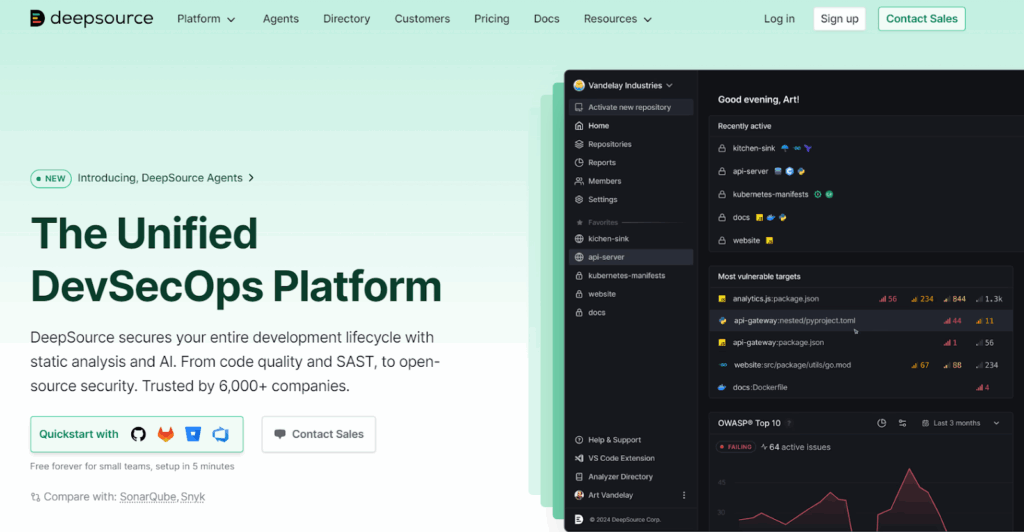The height and width of the screenshot is (532, 1024).
Task: Open the Snyk comparison link
Action: click(193, 497)
